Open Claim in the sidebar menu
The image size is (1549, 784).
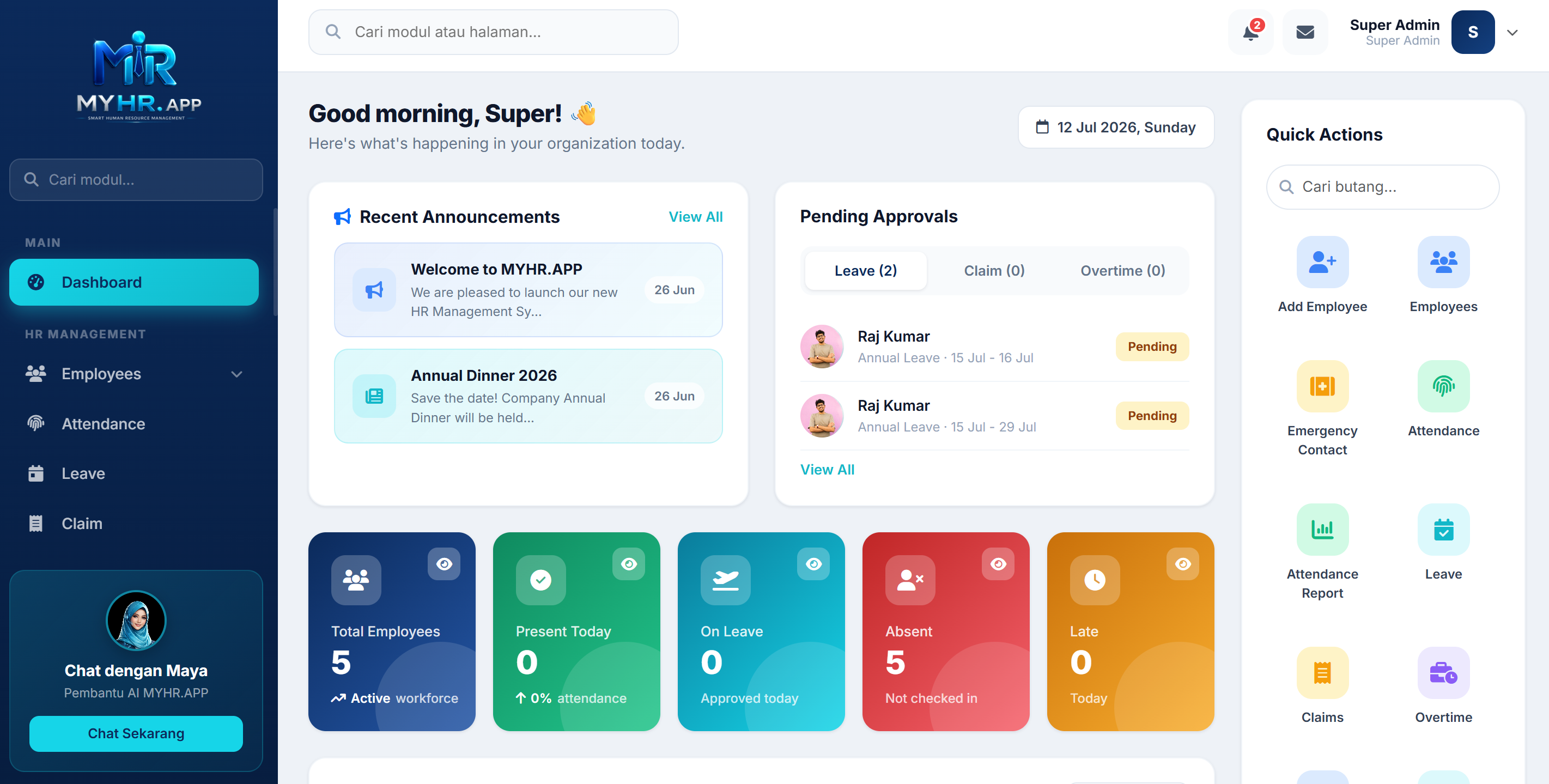134,524
